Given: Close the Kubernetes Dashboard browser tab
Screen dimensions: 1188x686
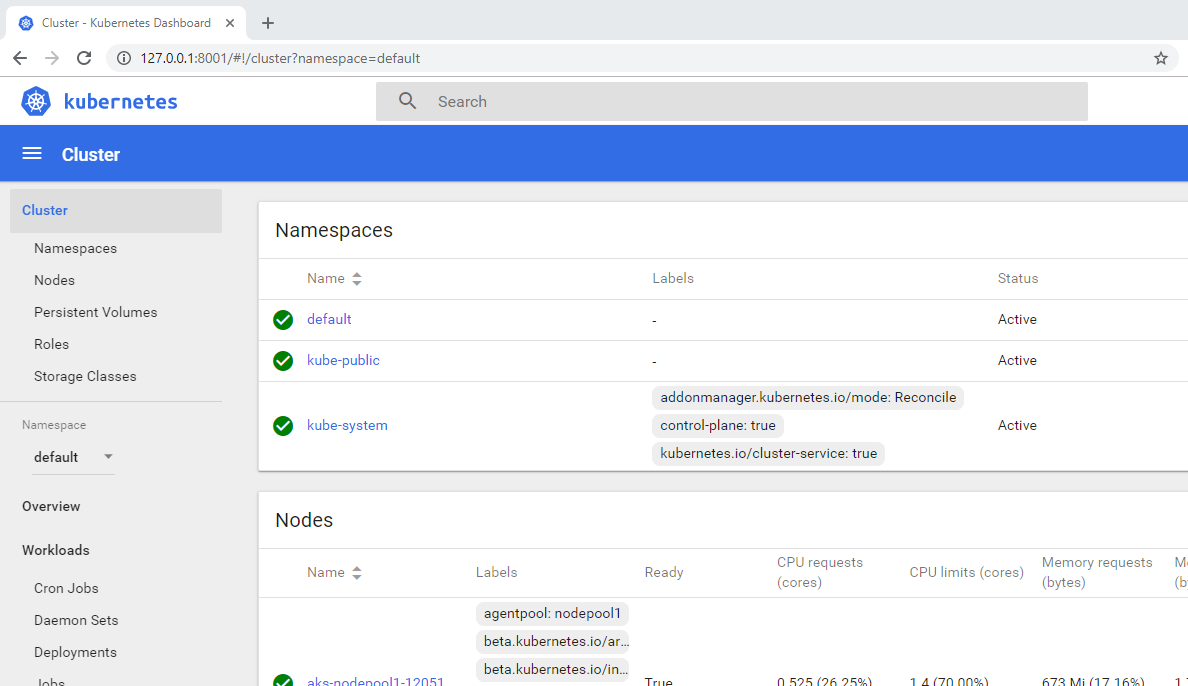Looking at the screenshot, I should coord(230,23).
